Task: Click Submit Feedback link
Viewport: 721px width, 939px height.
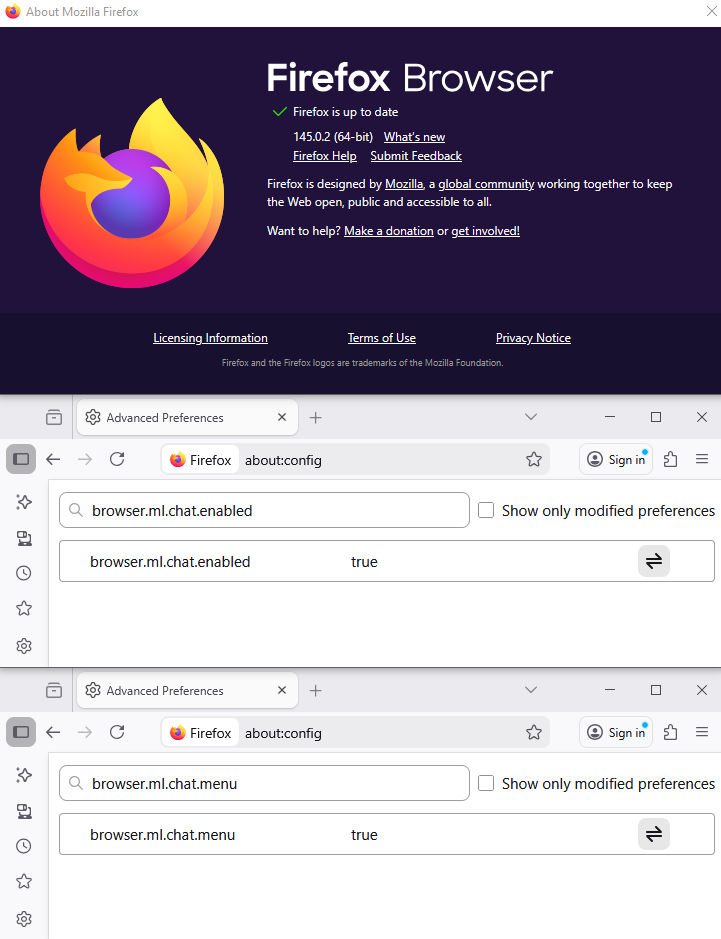Action: point(416,156)
